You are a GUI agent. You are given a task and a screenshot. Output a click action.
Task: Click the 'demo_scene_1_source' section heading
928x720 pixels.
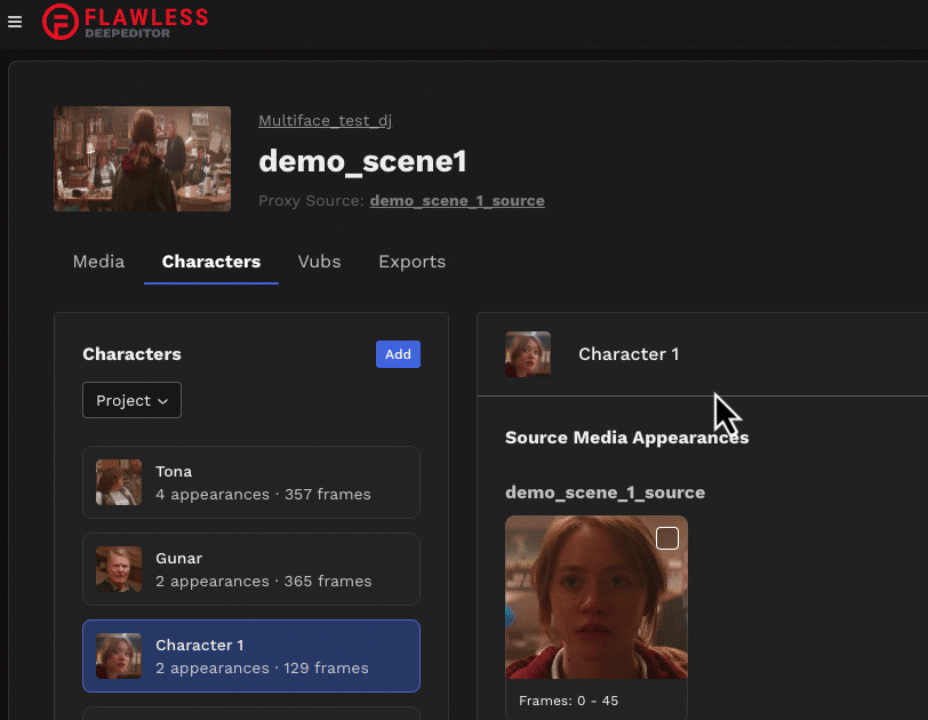point(605,492)
